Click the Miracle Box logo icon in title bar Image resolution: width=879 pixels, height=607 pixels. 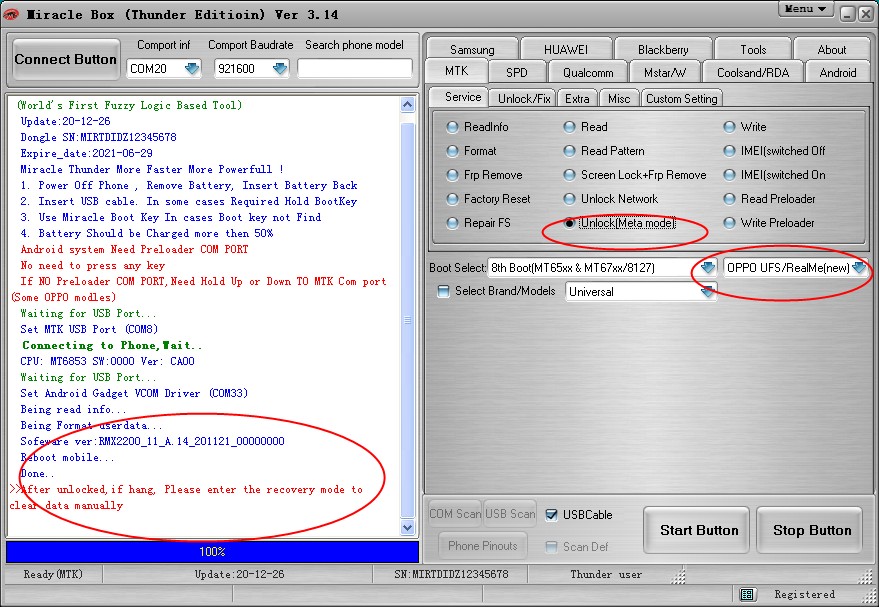click(11, 14)
